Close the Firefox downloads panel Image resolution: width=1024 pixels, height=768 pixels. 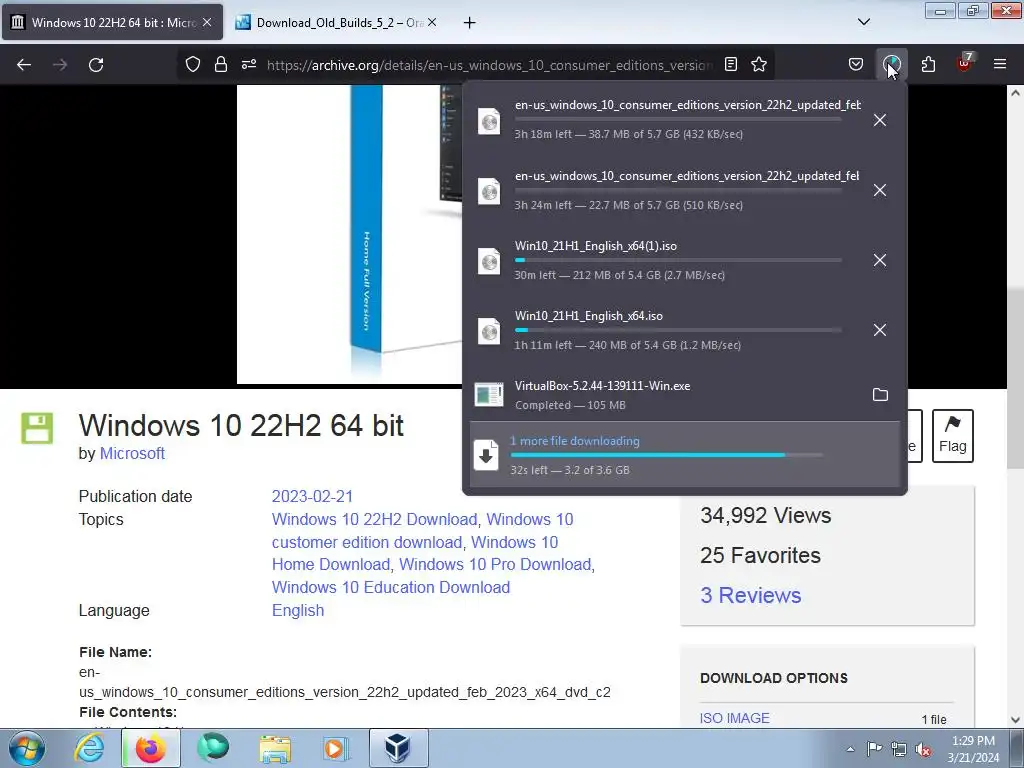click(891, 64)
